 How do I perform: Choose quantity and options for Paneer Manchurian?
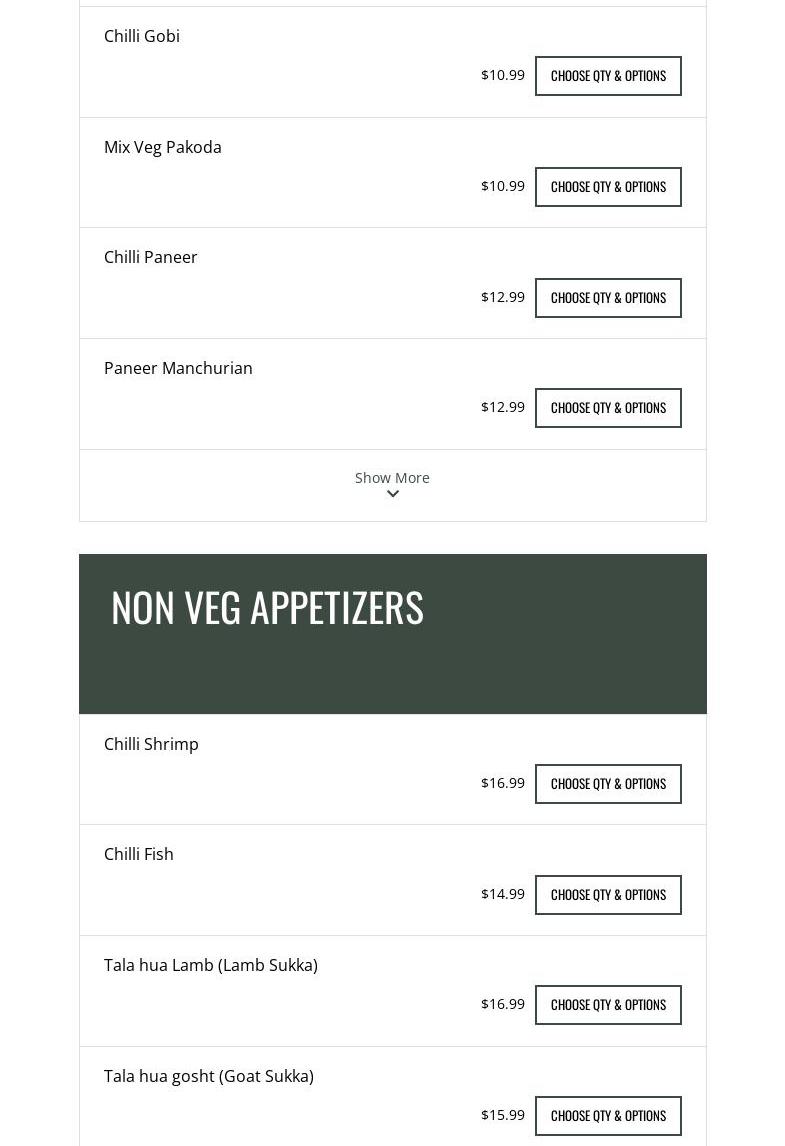pos(608,408)
